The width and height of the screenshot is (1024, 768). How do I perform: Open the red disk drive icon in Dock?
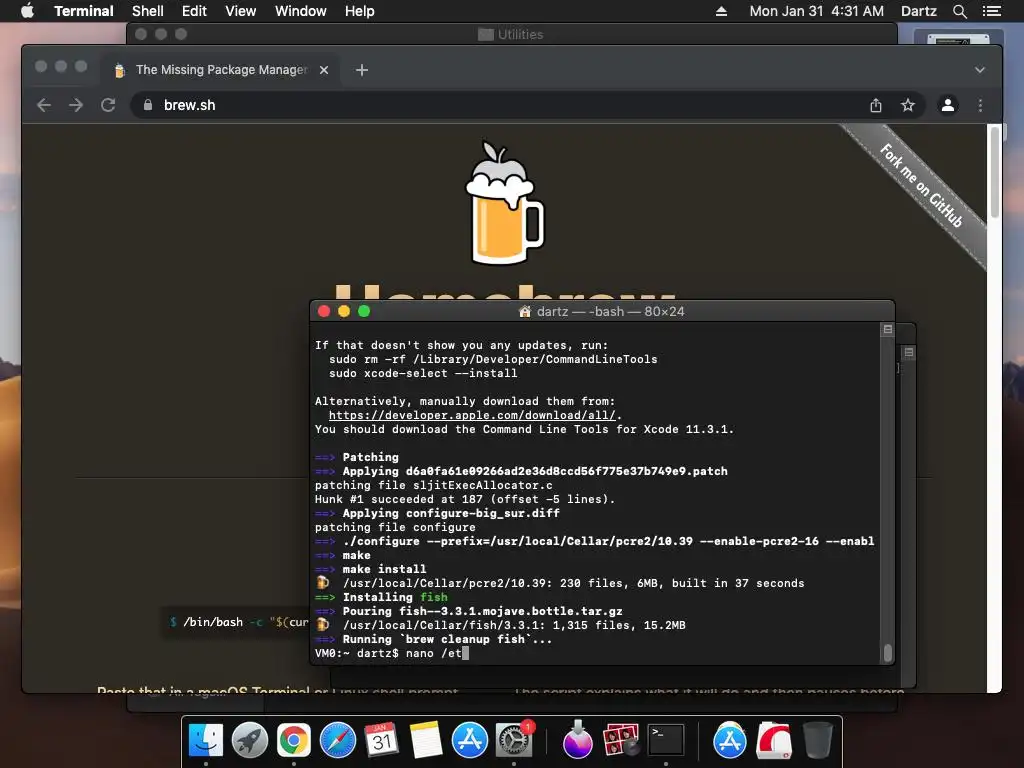tap(774, 740)
